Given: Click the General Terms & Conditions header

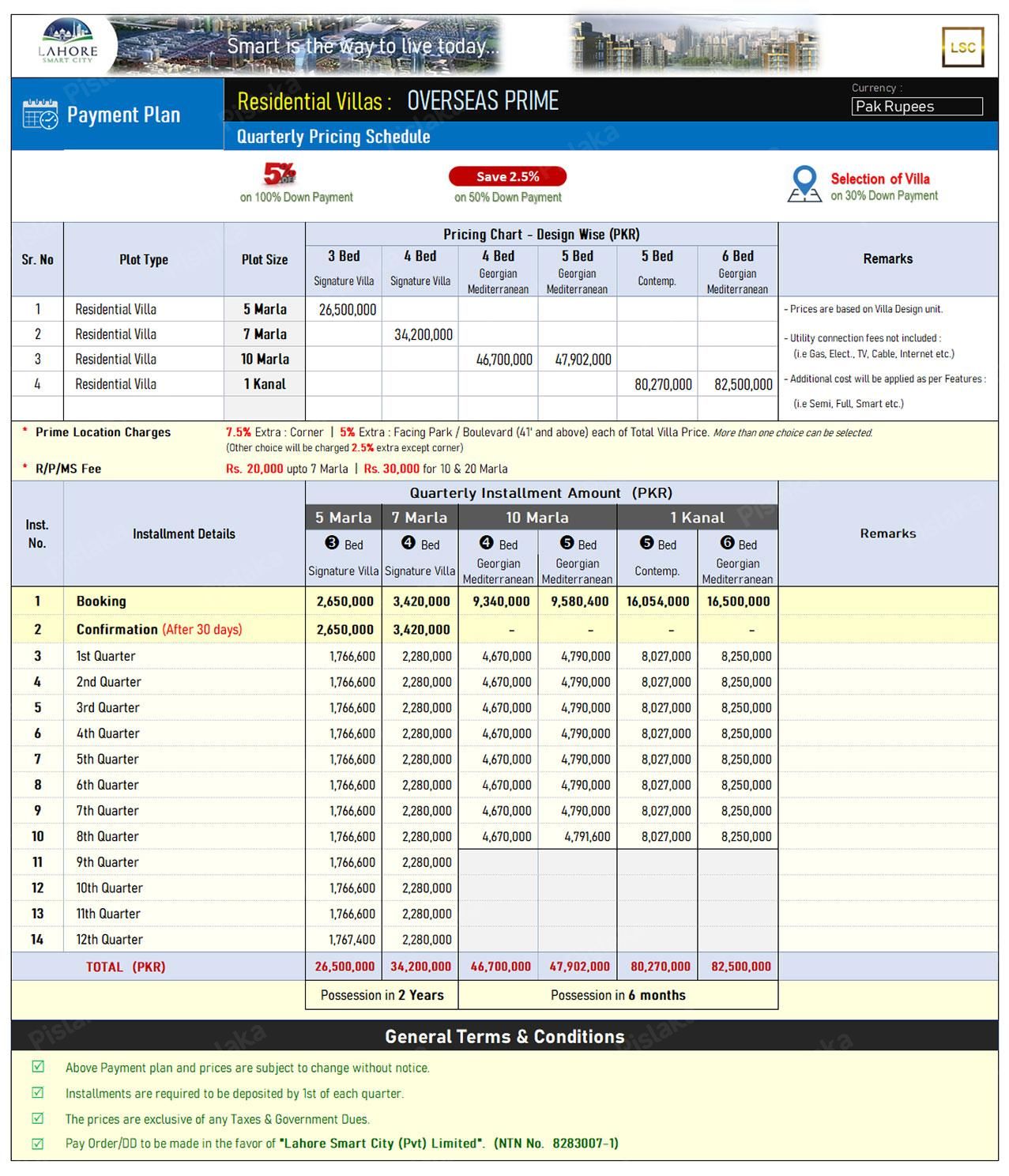Looking at the screenshot, I should (x=505, y=1036).
